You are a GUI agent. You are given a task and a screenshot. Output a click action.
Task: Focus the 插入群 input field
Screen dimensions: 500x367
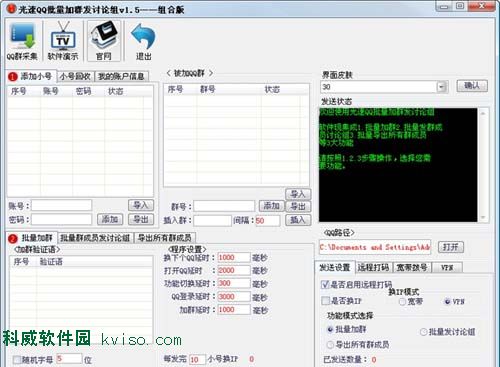[212, 220]
